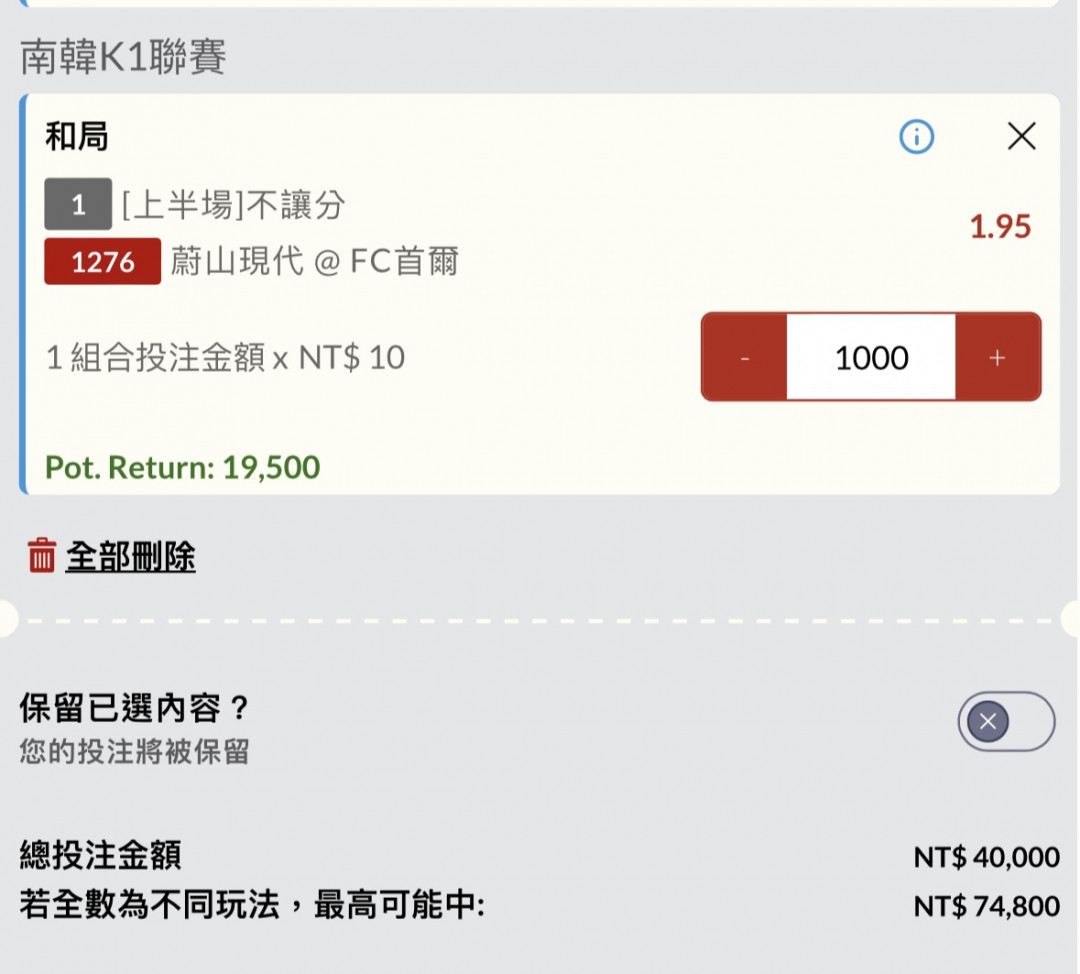The image size is (1080, 974).
Task: Increase bet amount with plus button
Action: tap(997, 358)
